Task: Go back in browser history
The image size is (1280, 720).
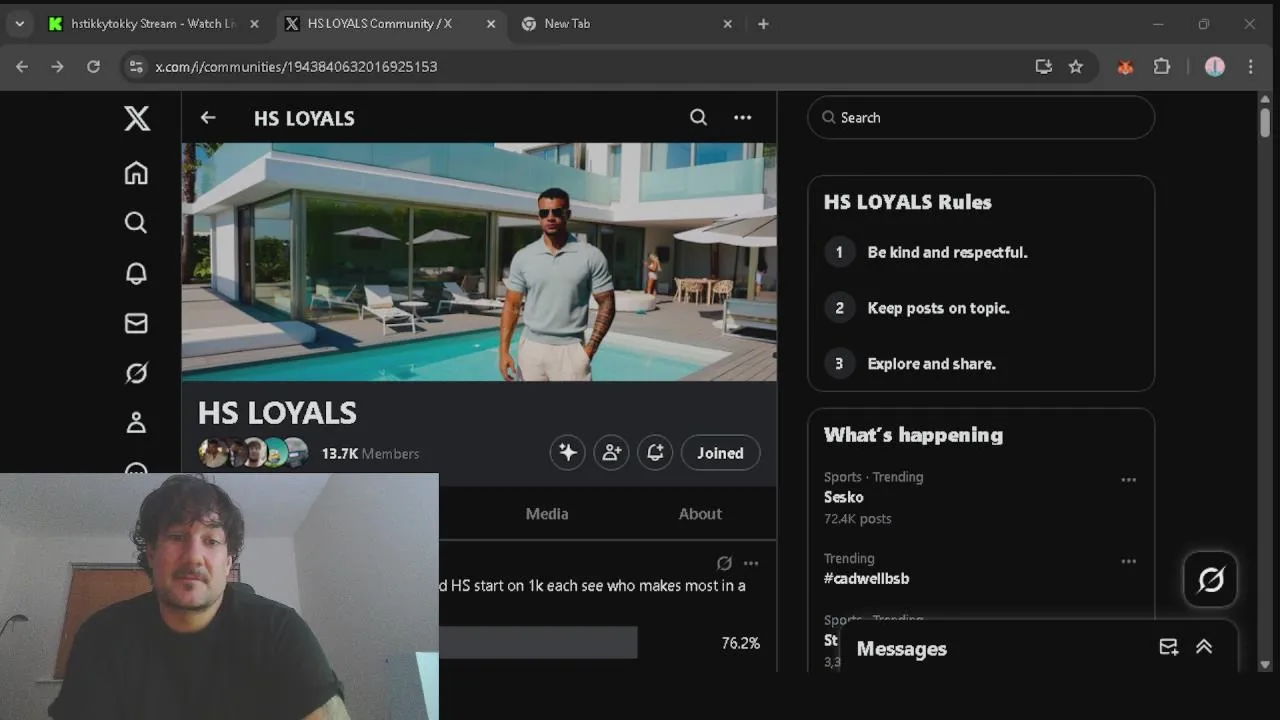Action: (x=22, y=67)
